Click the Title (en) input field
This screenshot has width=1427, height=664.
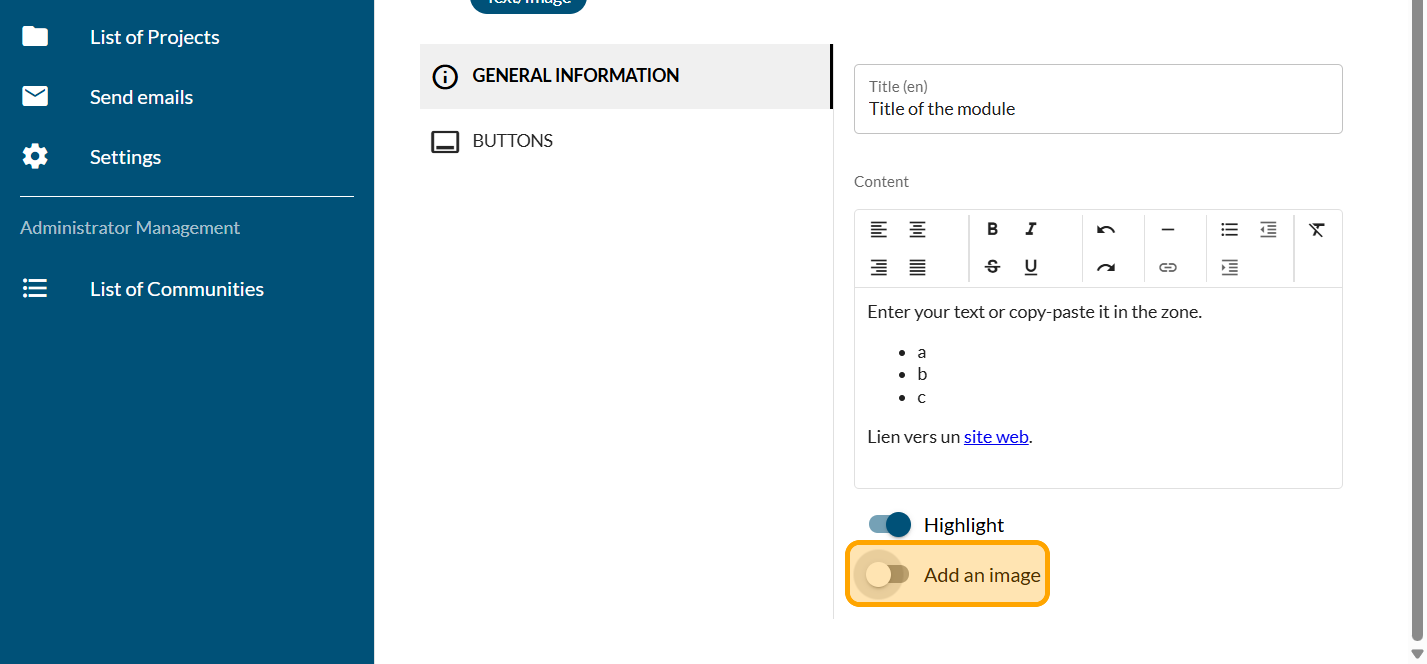[x=1097, y=109]
